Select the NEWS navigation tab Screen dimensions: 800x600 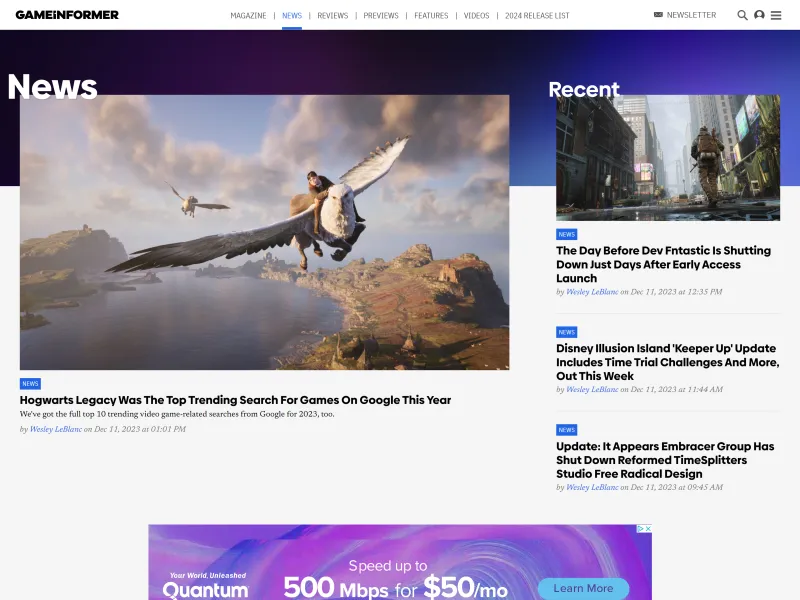292,15
